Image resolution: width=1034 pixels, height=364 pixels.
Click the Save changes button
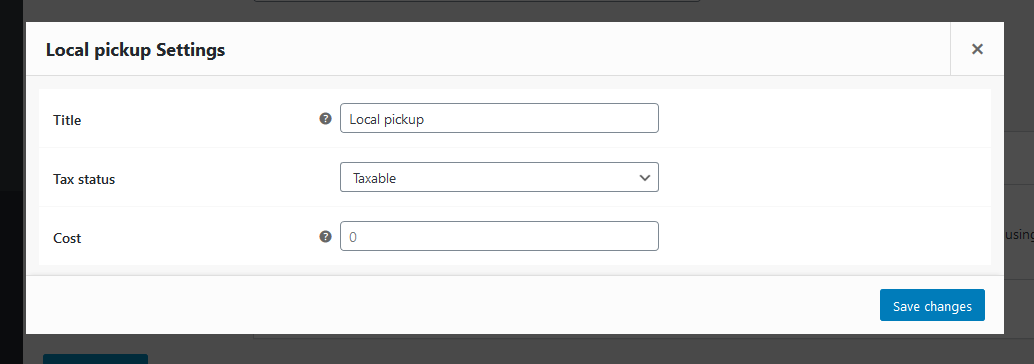click(932, 305)
